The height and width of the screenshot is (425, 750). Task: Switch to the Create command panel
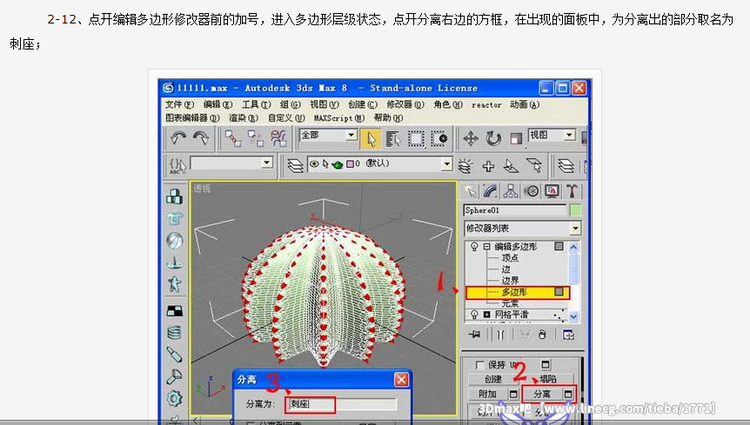(471, 191)
